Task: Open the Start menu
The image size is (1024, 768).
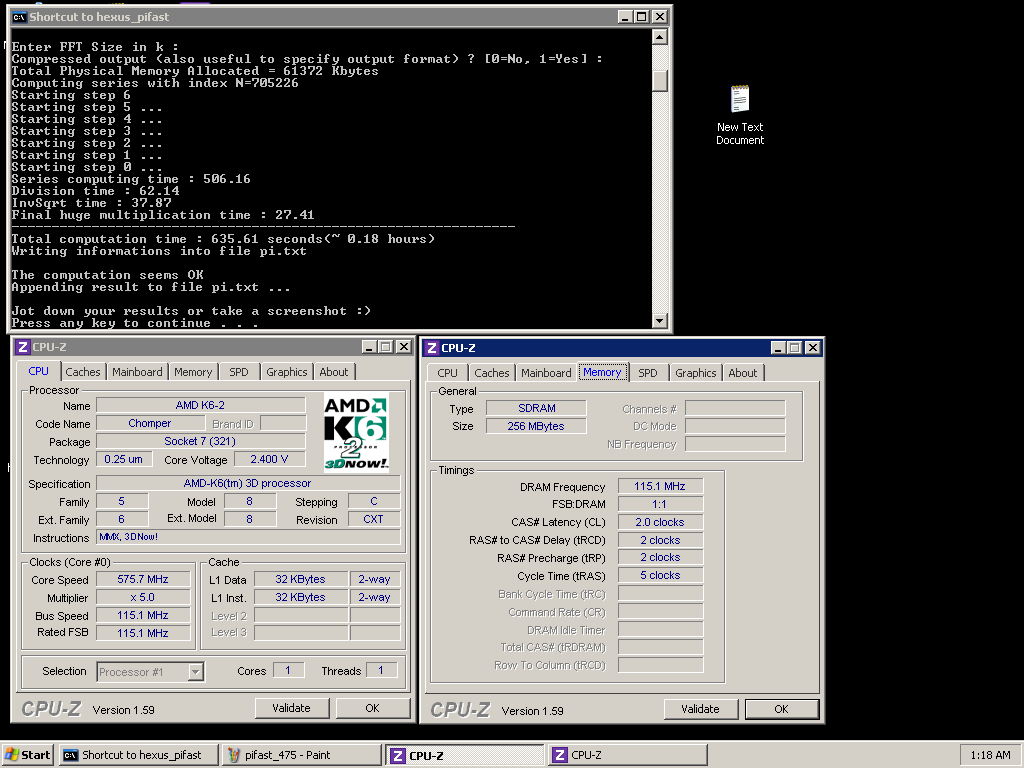Action: (x=27, y=755)
